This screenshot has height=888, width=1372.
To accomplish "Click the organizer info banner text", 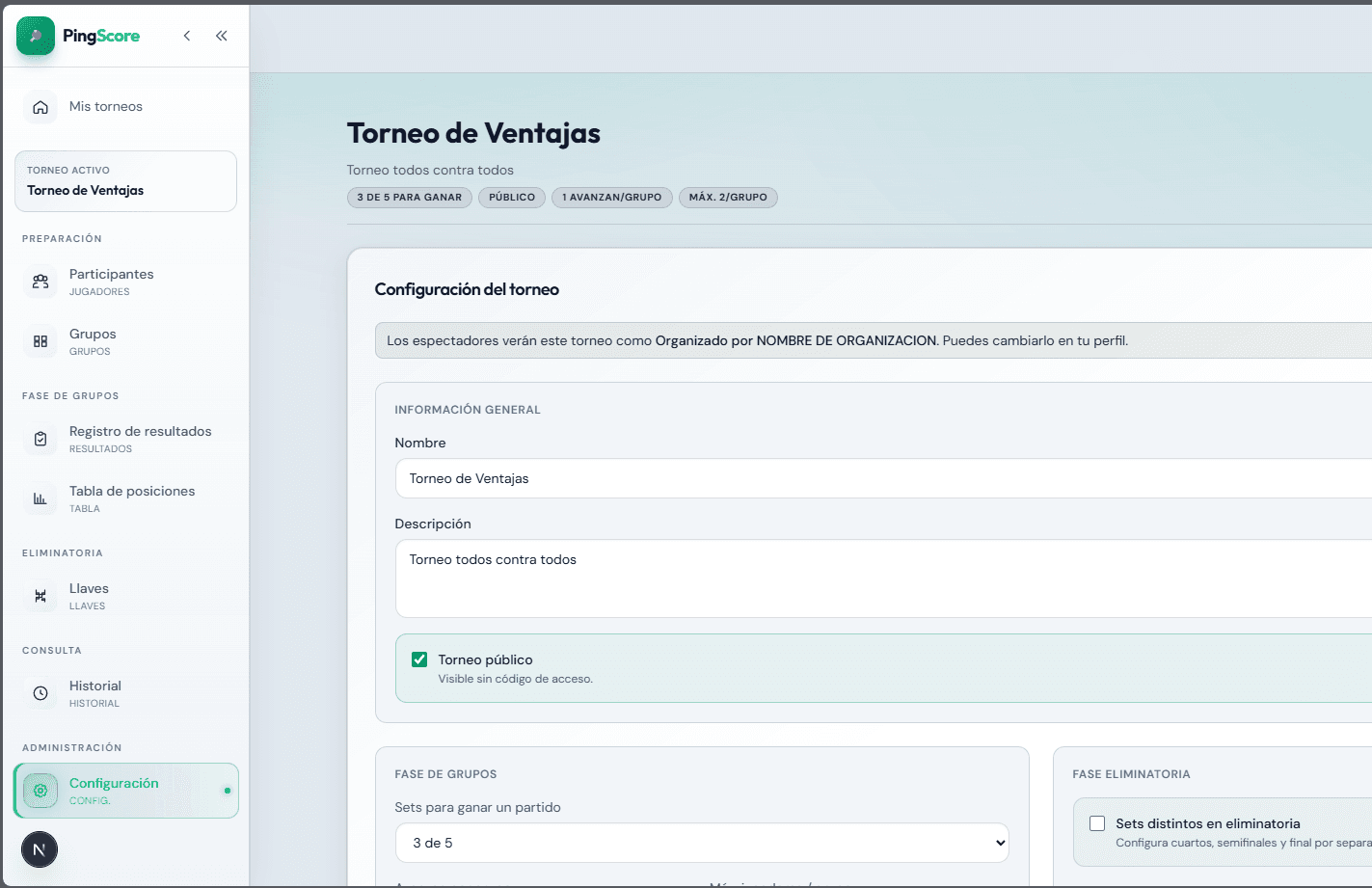I will click(758, 340).
